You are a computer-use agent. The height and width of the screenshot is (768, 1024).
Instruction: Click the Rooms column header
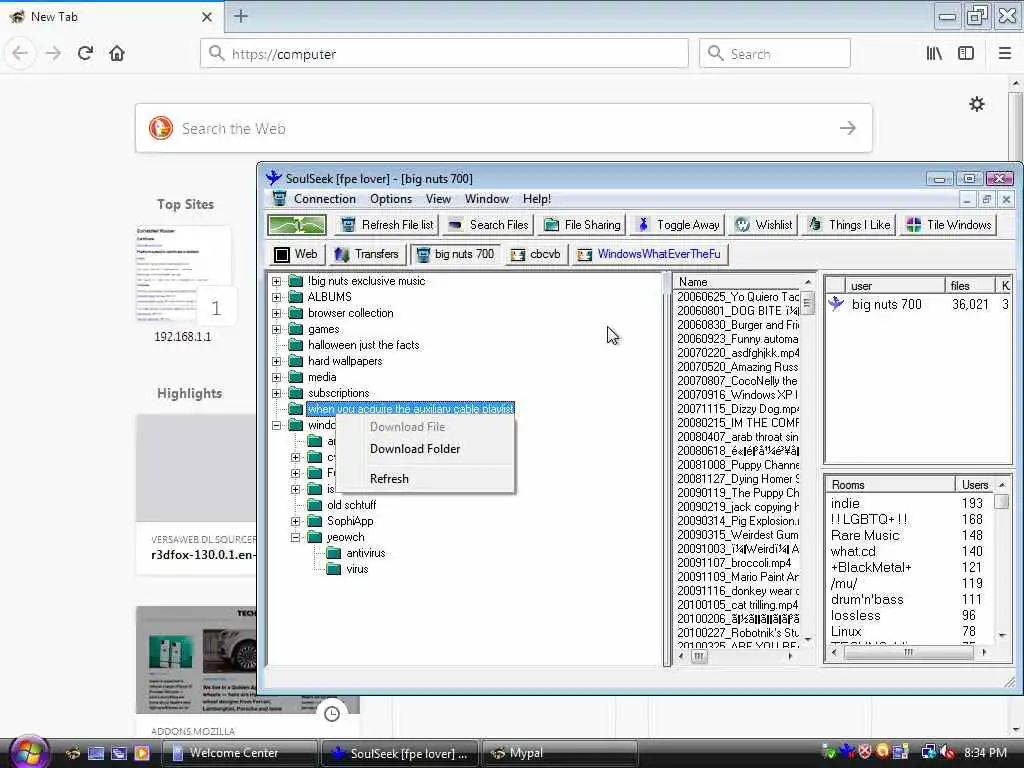(x=889, y=485)
